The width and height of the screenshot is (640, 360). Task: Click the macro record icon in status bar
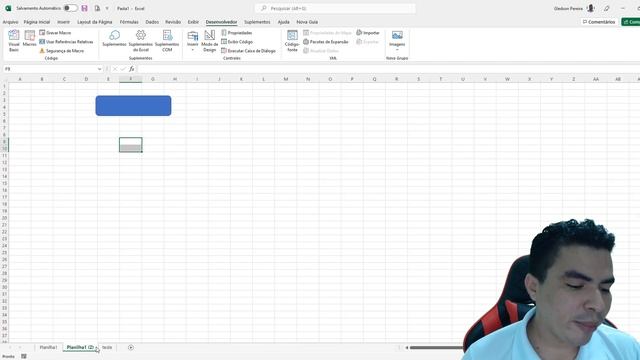(x=24, y=356)
